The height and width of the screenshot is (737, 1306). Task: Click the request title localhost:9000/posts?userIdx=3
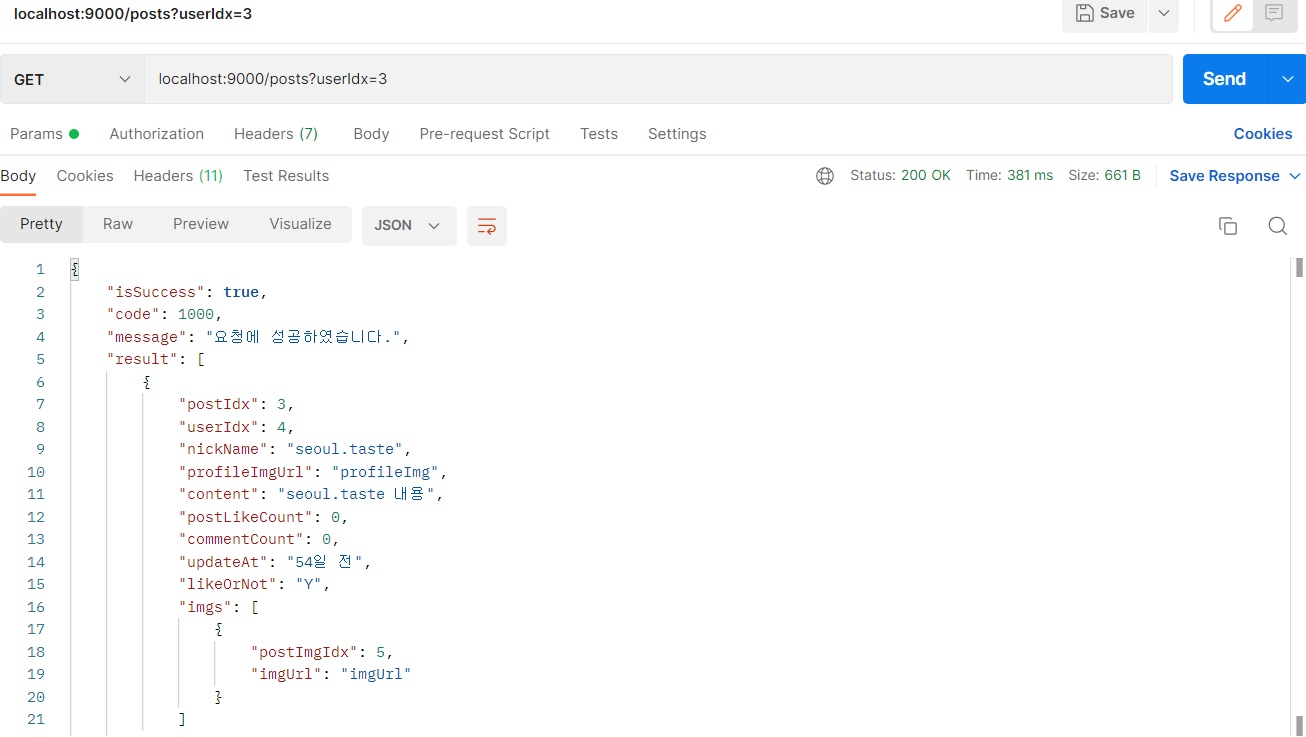click(133, 13)
